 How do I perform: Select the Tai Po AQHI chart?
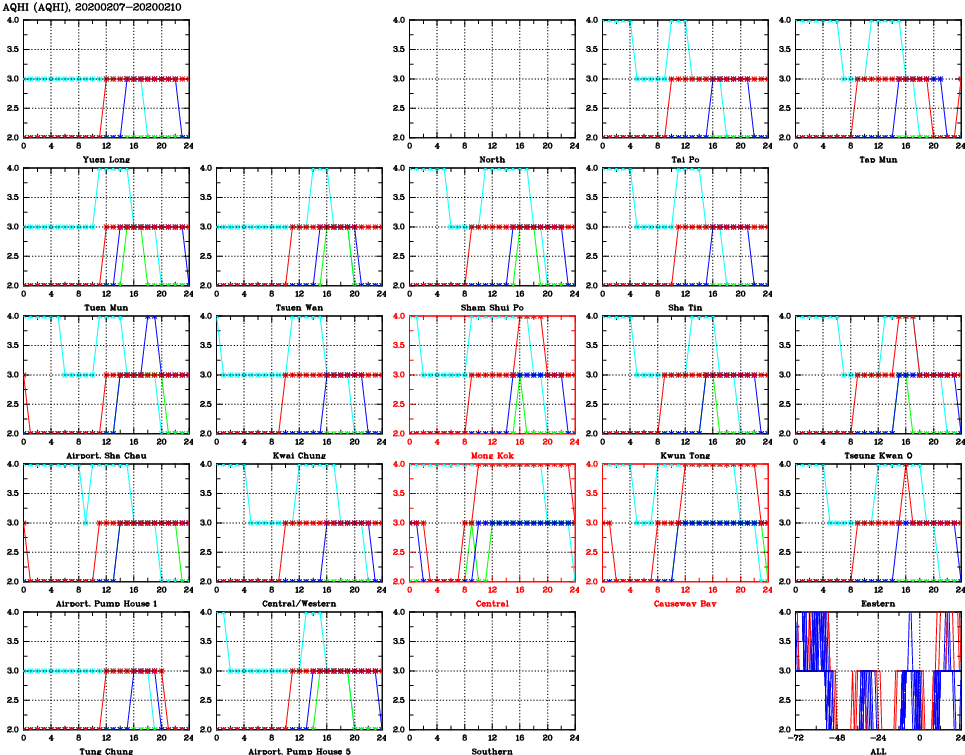click(685, 78)
